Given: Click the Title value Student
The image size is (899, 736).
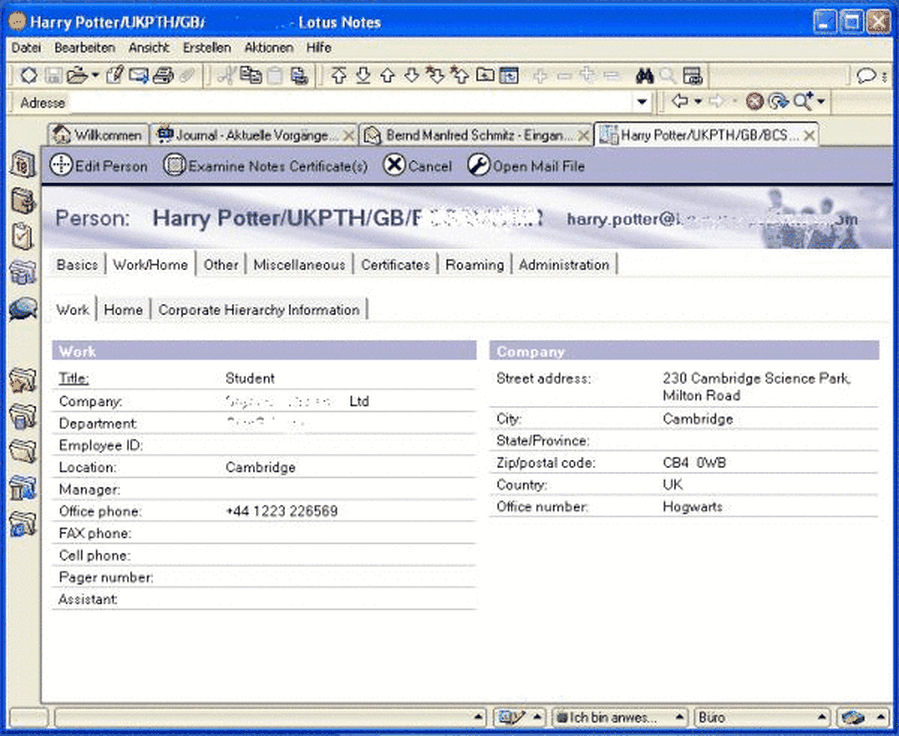Looking at the screenshot, I should point(250,378).
